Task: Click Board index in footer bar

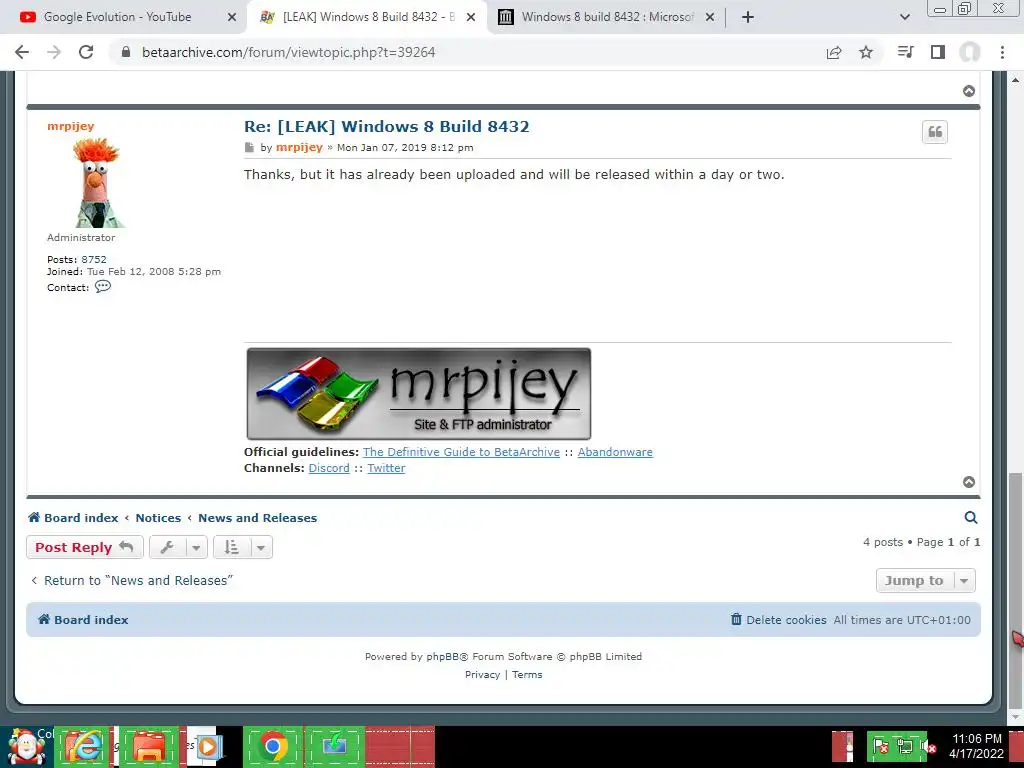Action: coord(83,620)
